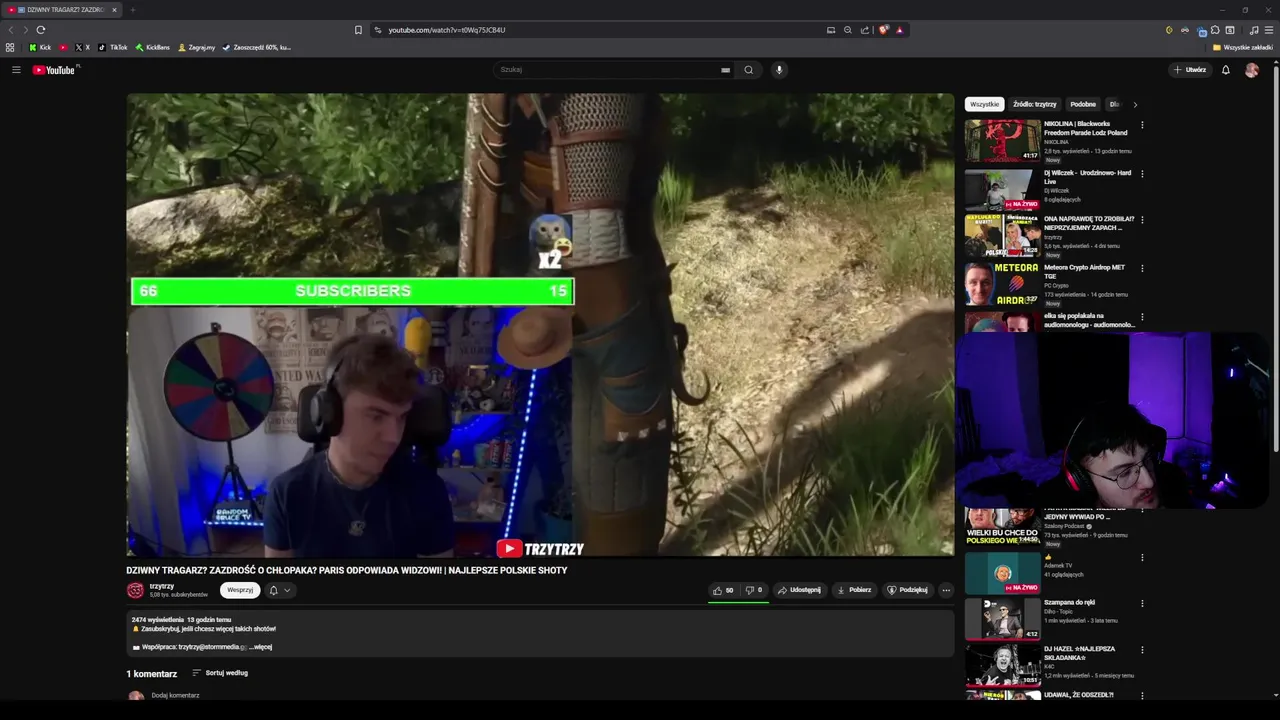1280x720 pixels.
Task: Open Dj Wilczek live thumbnail
Action: [1002, 190]
